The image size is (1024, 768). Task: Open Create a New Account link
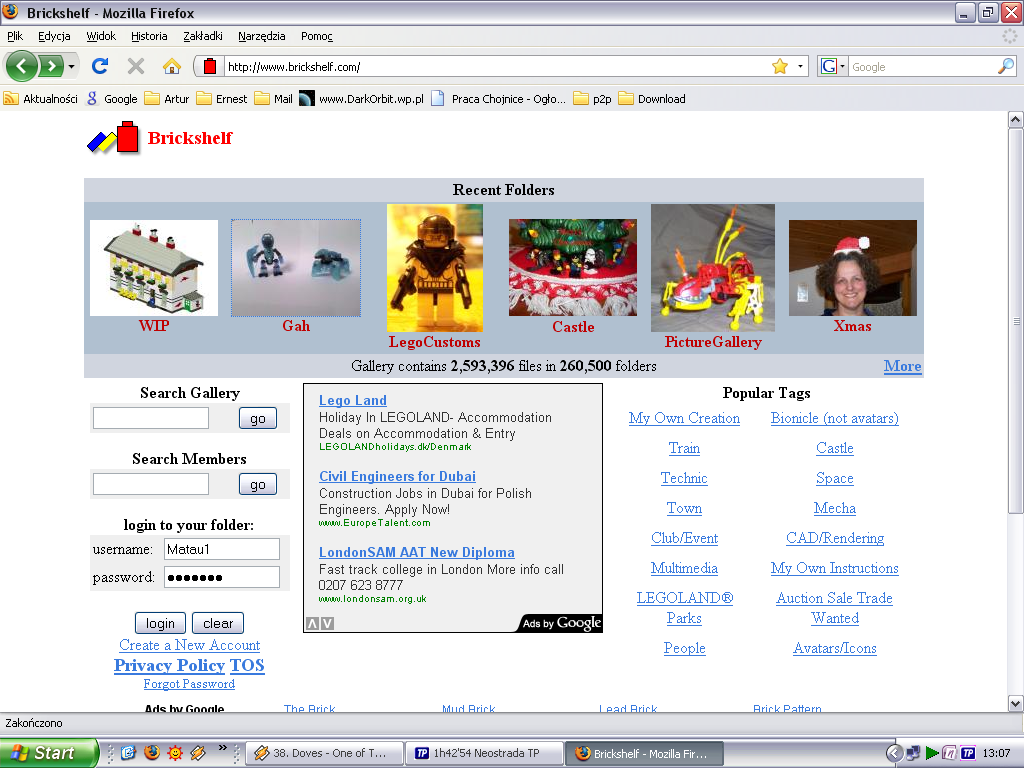pos(189,645)
